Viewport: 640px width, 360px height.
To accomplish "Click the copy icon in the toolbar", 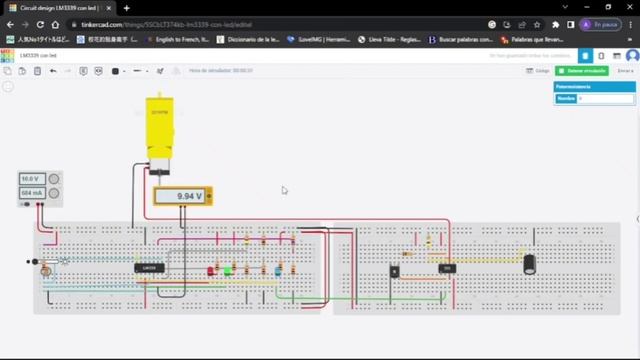I will pos(7,71).
